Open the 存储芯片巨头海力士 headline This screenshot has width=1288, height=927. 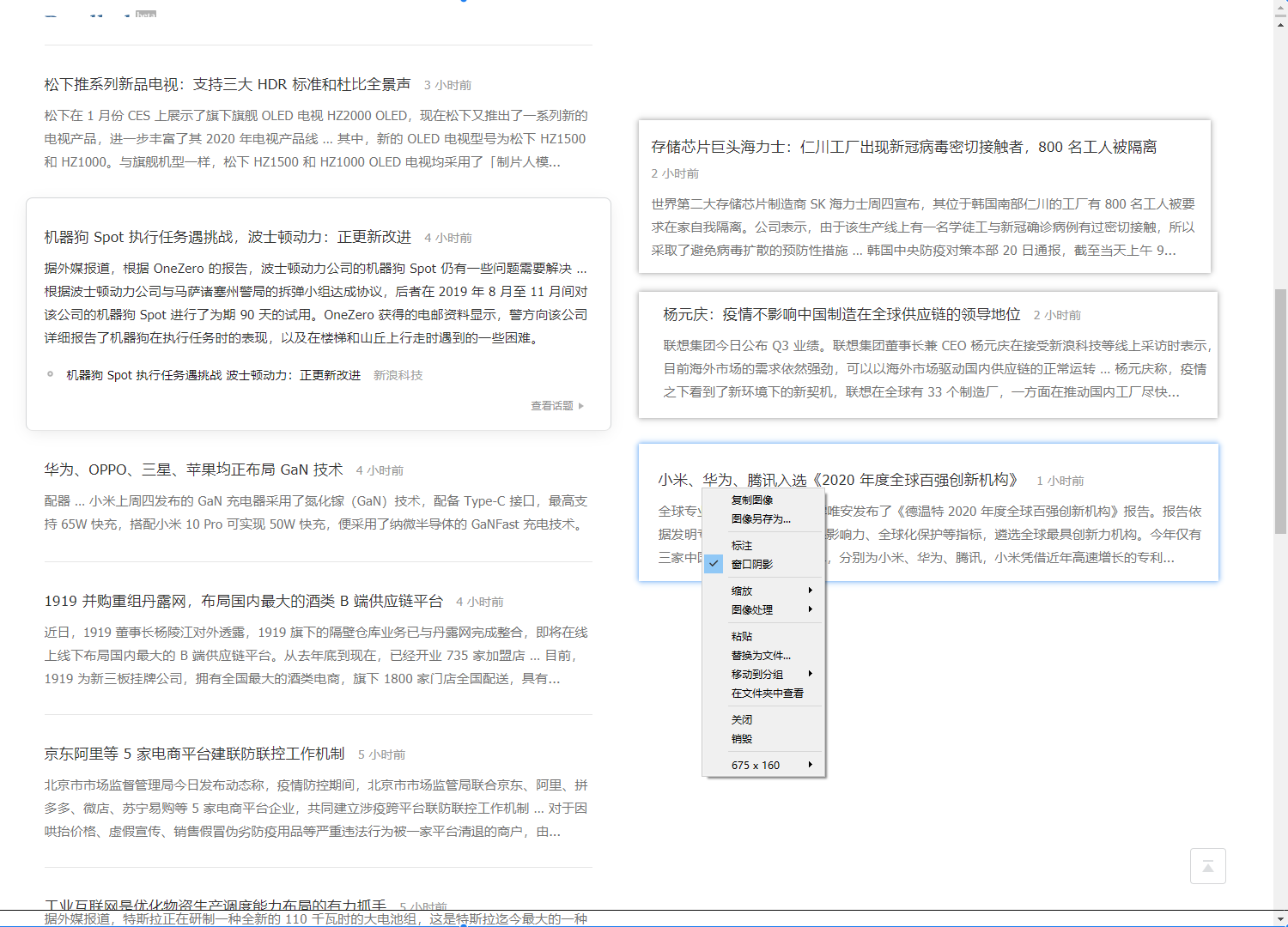903,147
